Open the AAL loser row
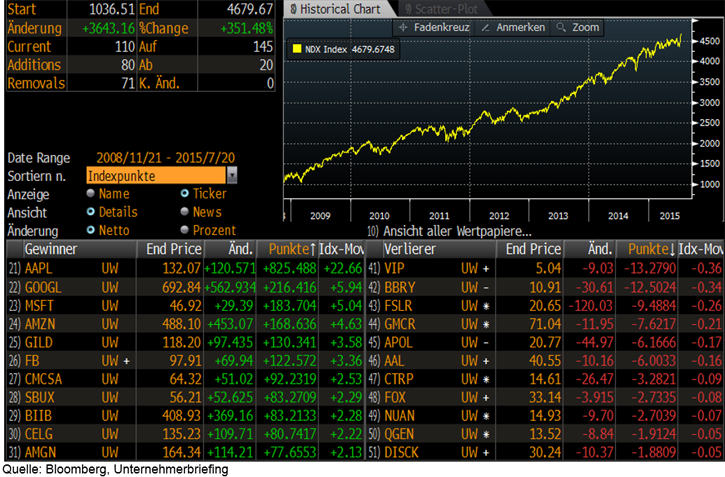725x477 pixels. tap(545, 361)
